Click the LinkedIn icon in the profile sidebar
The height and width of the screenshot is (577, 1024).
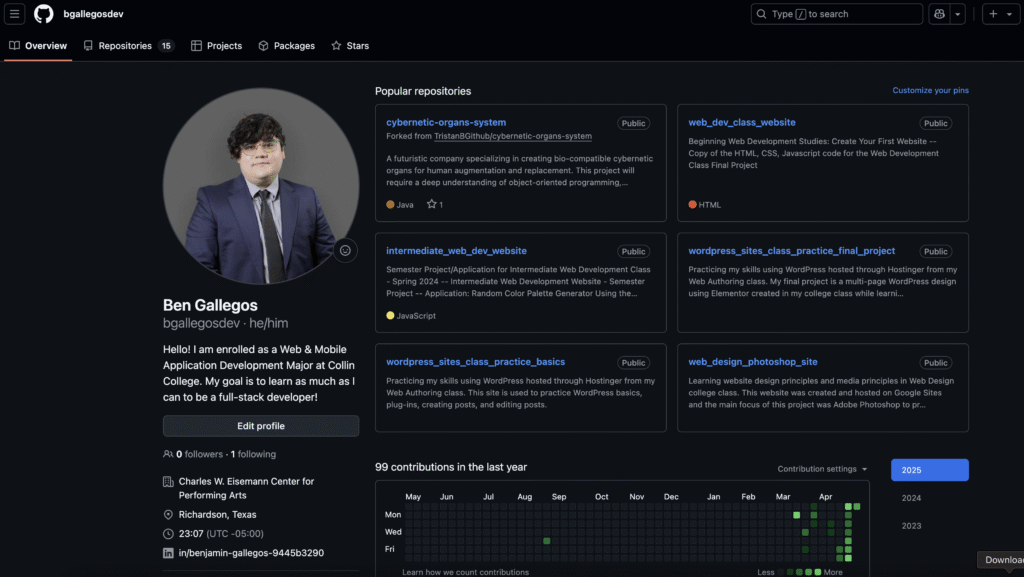point(168,553)
